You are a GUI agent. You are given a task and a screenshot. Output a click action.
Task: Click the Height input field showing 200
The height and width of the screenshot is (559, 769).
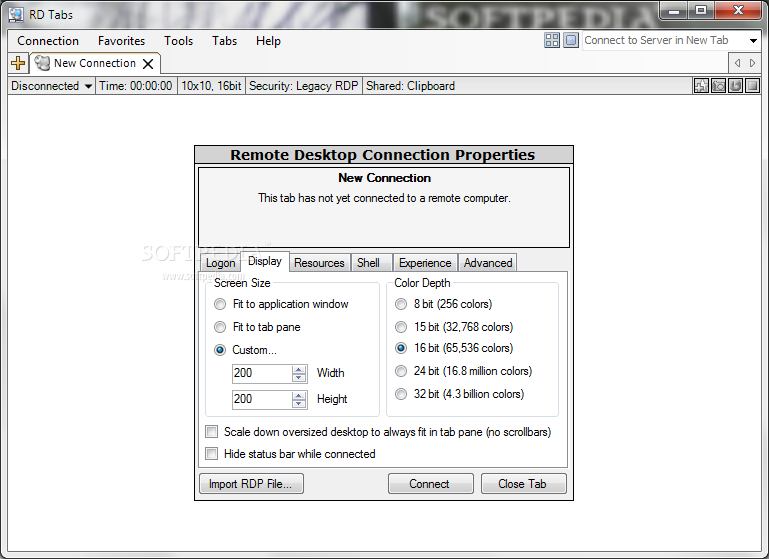pyautogui.click(x=262, y=399)
